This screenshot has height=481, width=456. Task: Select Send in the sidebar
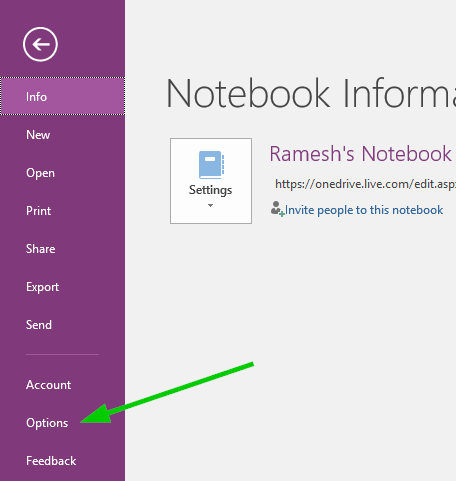coord(63,325)
